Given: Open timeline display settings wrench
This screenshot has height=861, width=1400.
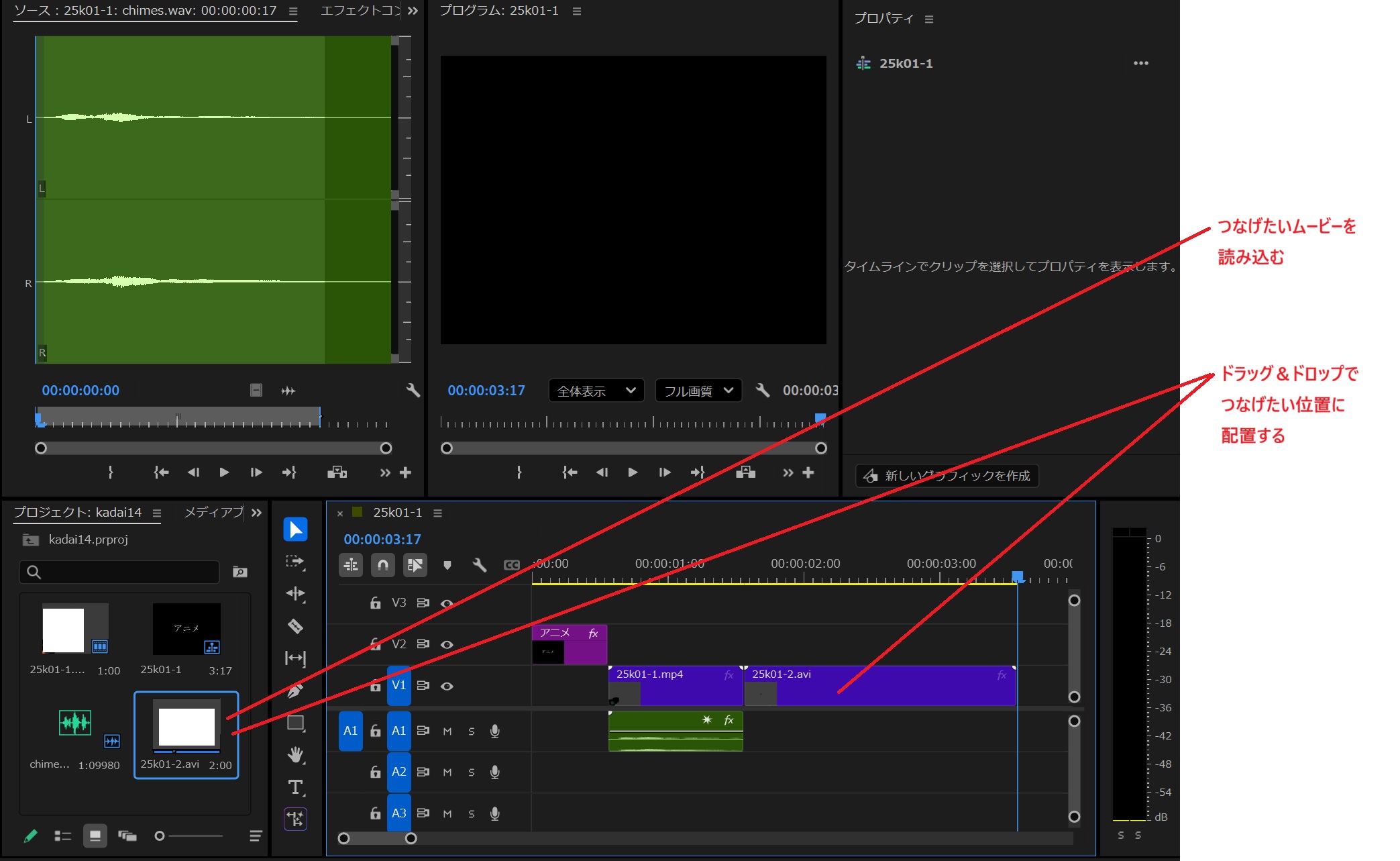Looking at the screenshot, I should tap(479, 565).
